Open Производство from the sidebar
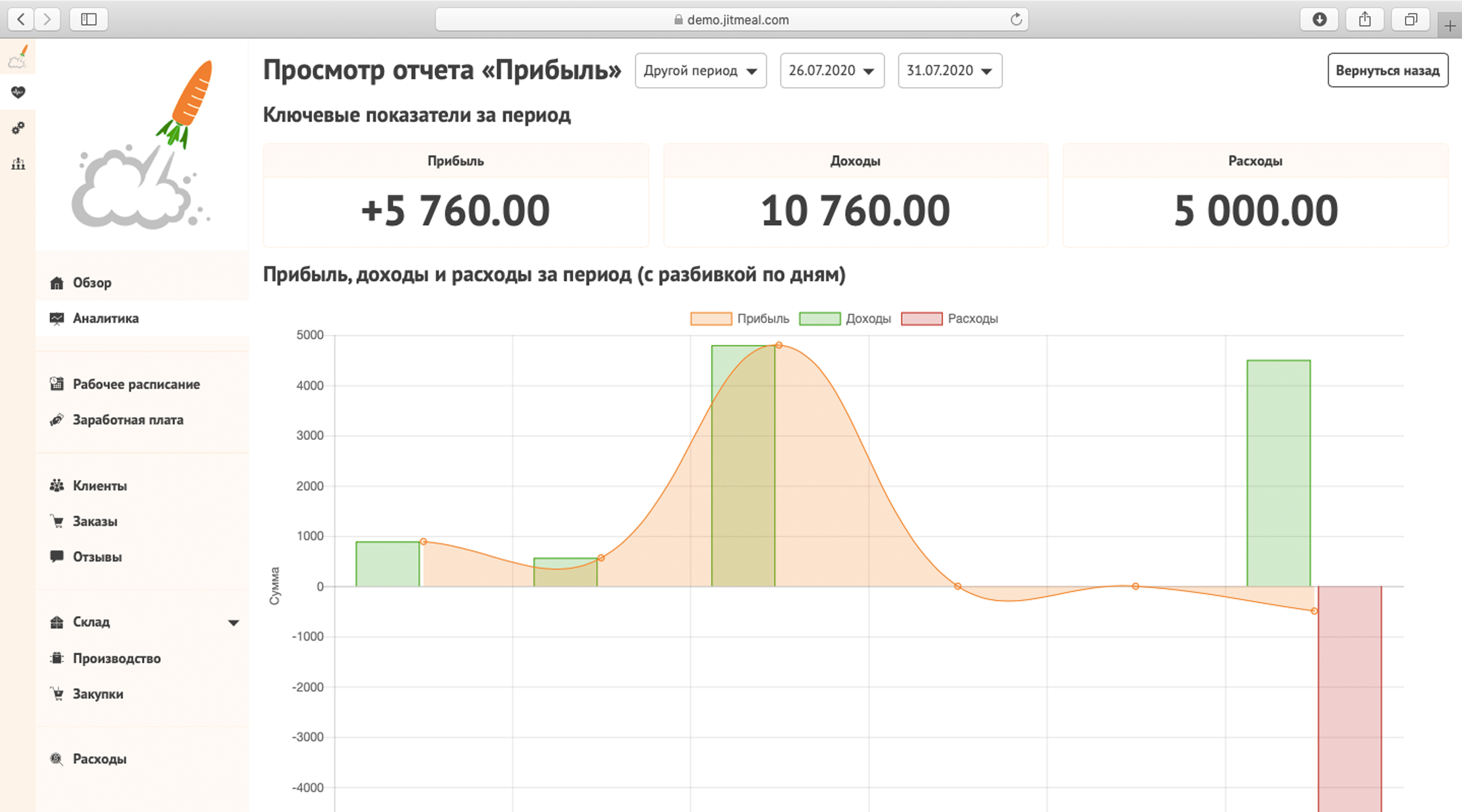1462x812 pixels. [x=116, y=658]
